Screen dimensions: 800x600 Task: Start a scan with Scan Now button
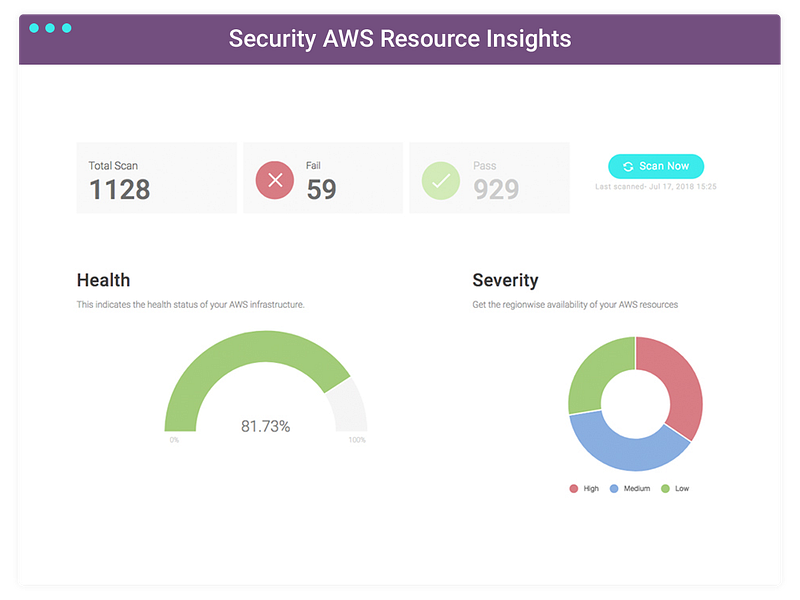[x=656, y=166]
